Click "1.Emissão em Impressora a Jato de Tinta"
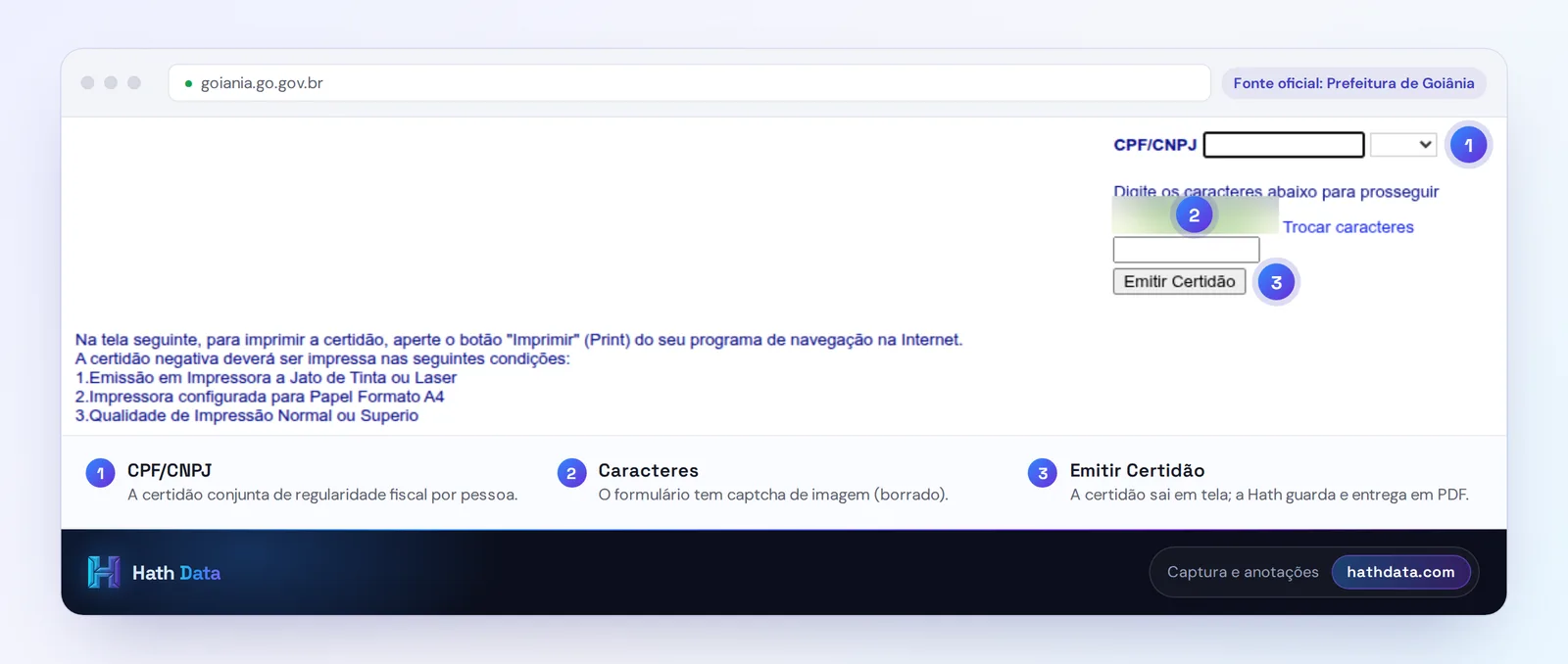Image resolution: width=1568 pixels, height=664 pixels. (266, 378)
